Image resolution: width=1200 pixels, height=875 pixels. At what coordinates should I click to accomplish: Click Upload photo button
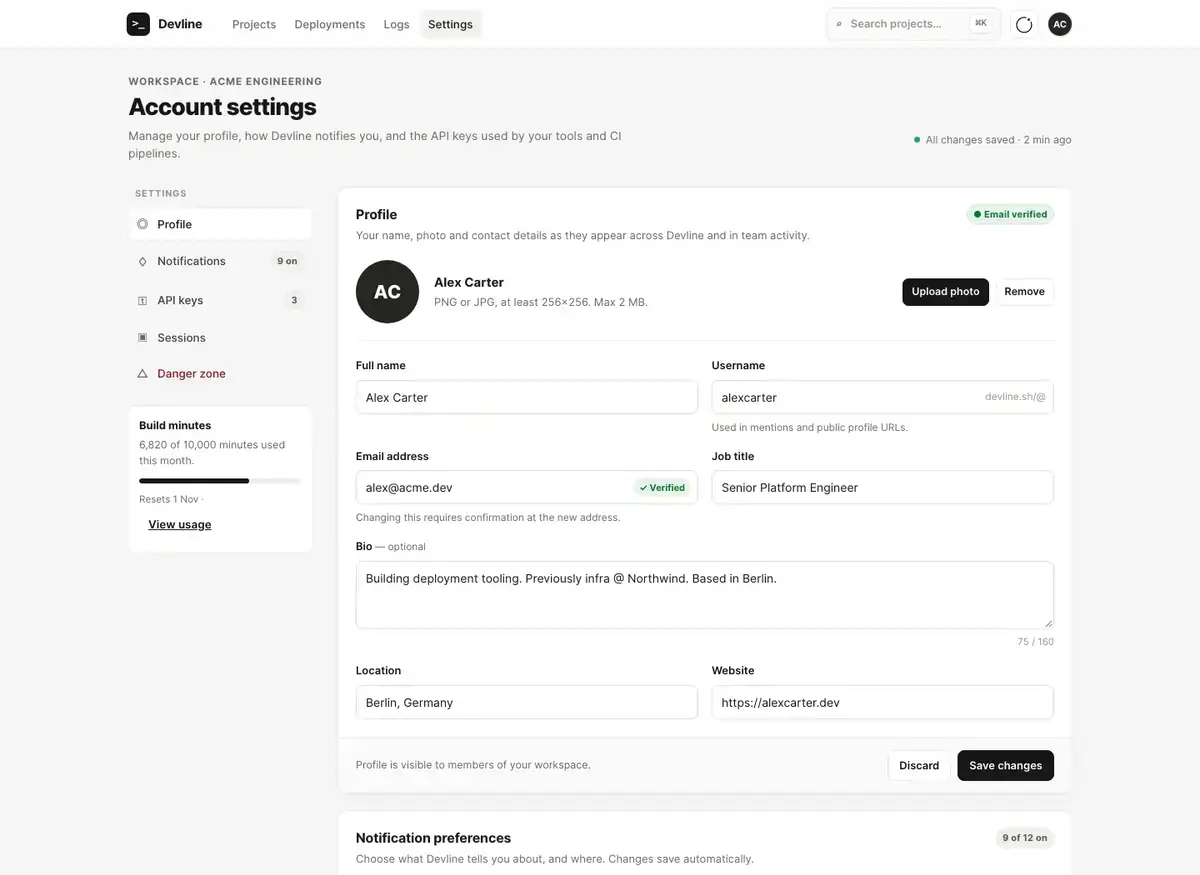[x=946, y=292]
